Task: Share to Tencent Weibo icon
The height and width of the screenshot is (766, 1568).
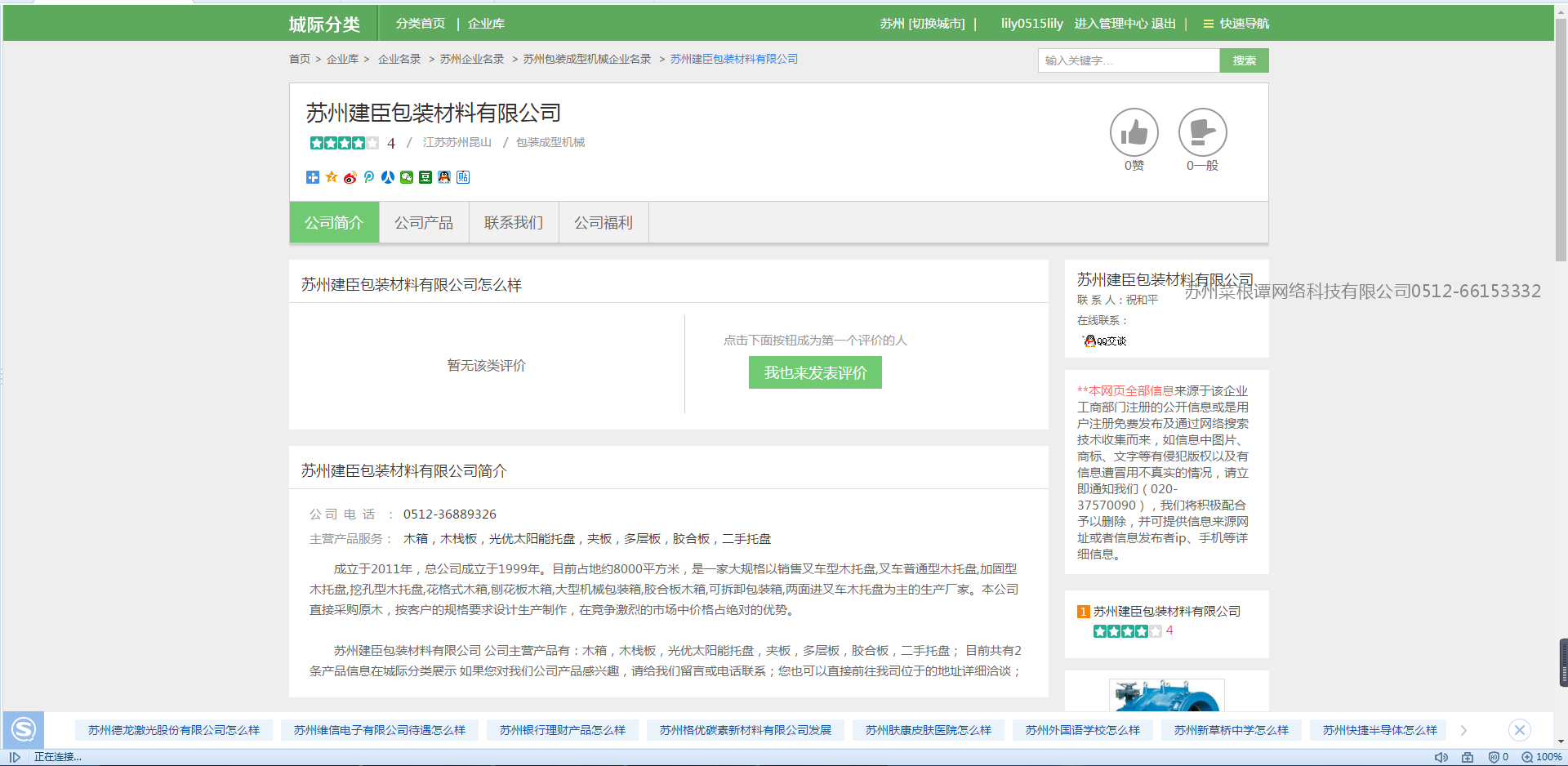Action: click(369, 177)
